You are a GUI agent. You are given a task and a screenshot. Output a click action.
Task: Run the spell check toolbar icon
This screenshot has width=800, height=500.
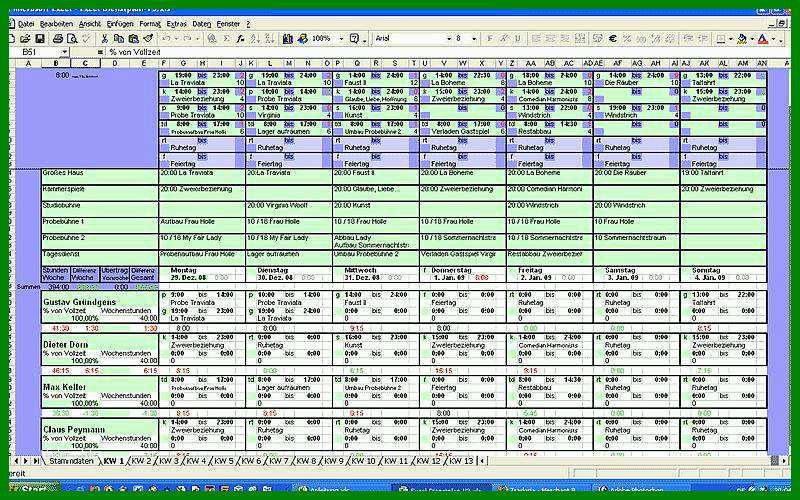click(x=86, y=39)
